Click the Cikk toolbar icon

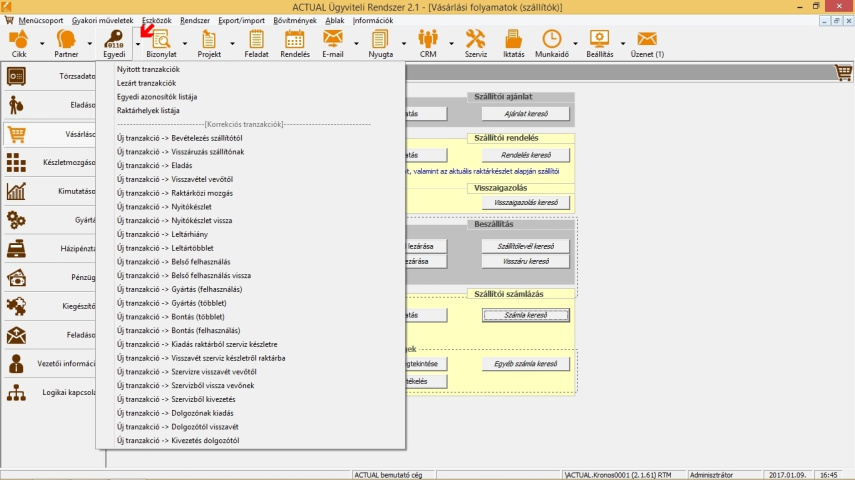point(19,41)
